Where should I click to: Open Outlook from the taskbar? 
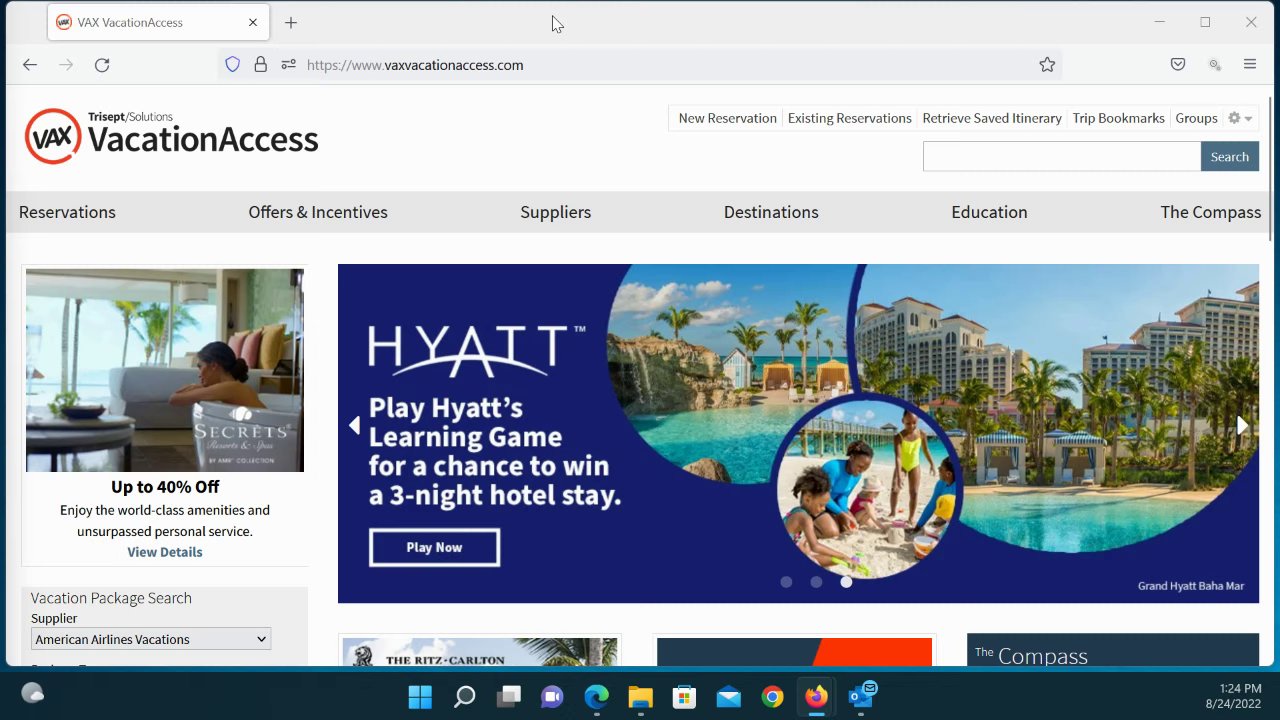(861, 695)
